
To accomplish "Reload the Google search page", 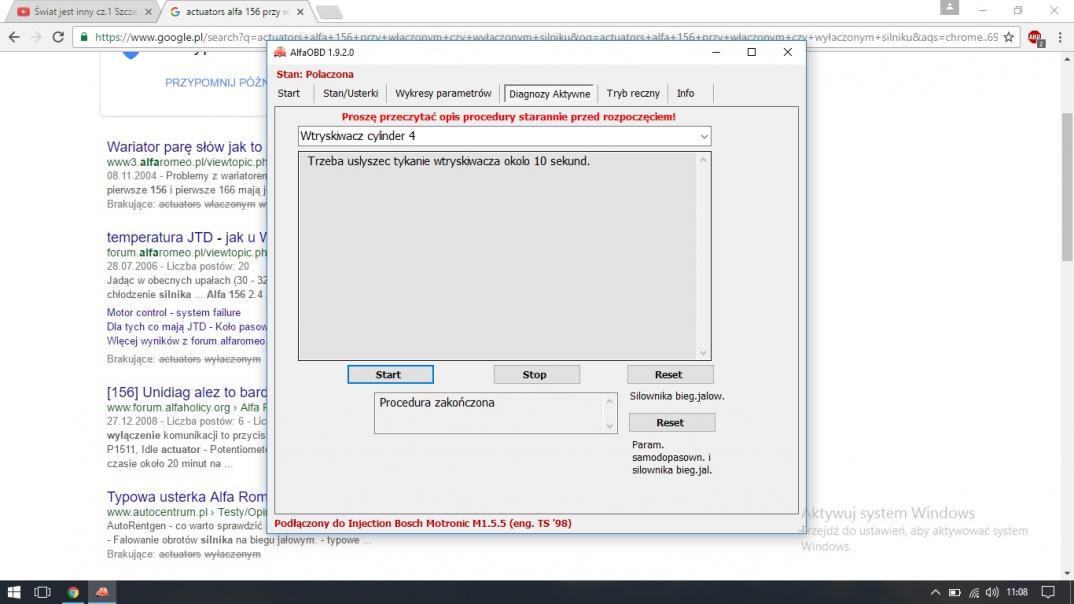I will [58, 37].
